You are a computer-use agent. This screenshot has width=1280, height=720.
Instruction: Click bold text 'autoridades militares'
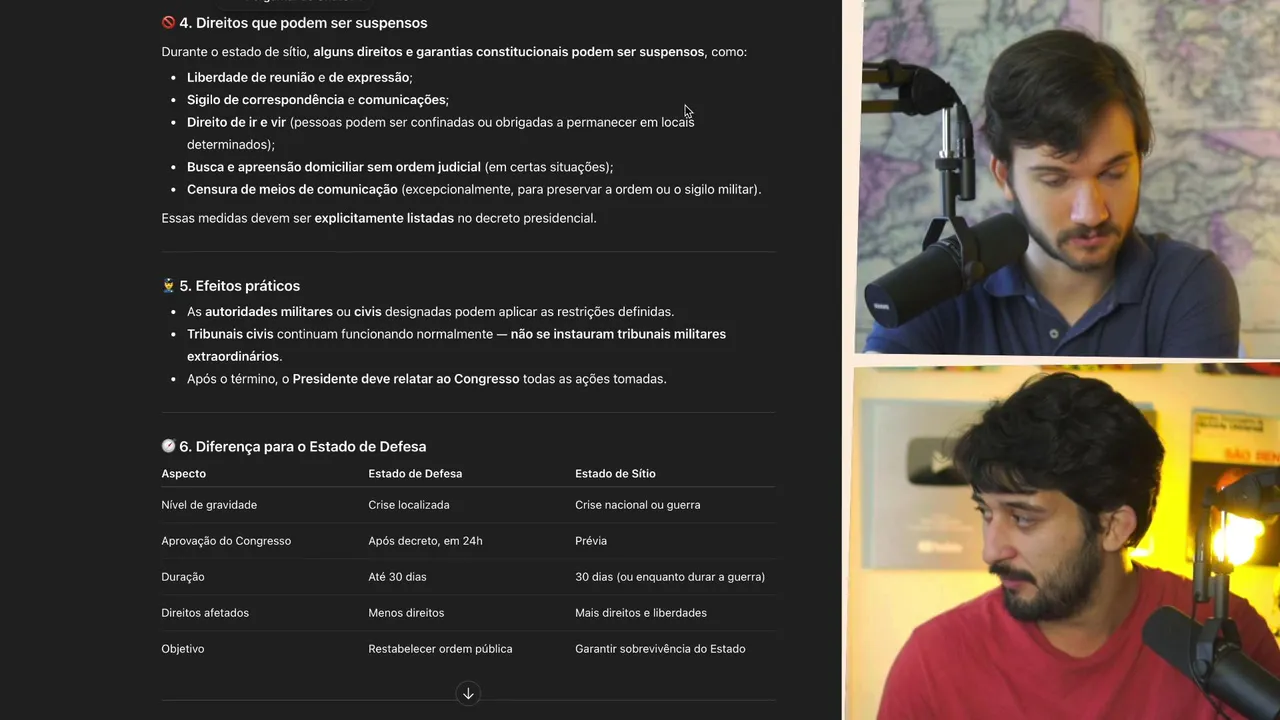pos(269,312)
